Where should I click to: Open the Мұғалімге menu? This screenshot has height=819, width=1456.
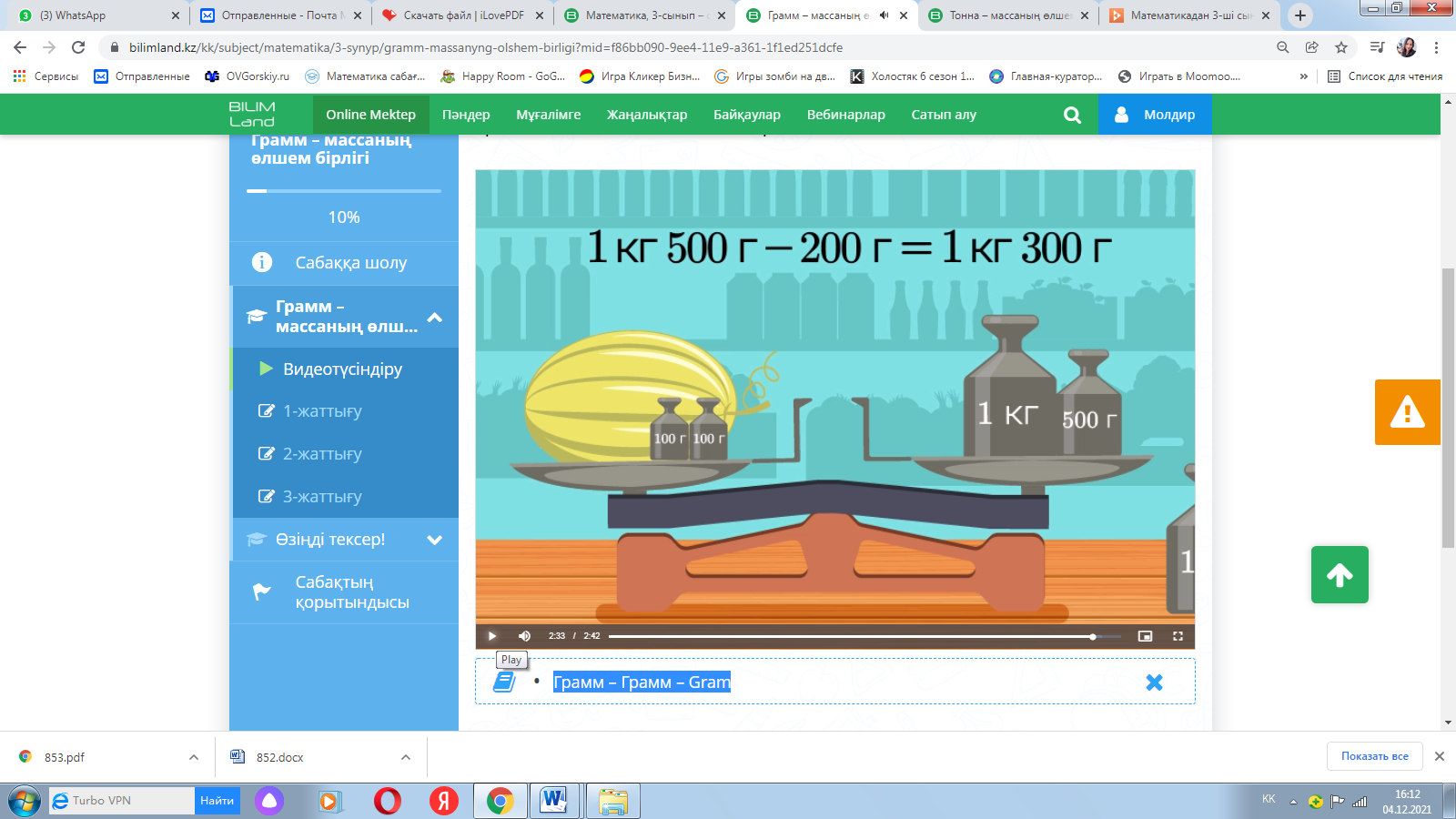549,115
